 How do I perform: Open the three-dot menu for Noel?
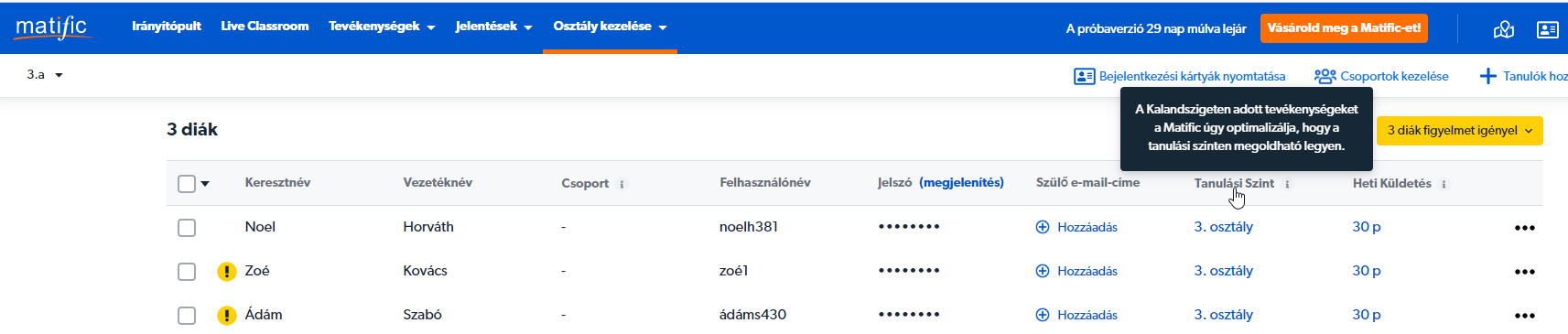coord(1524,228)
